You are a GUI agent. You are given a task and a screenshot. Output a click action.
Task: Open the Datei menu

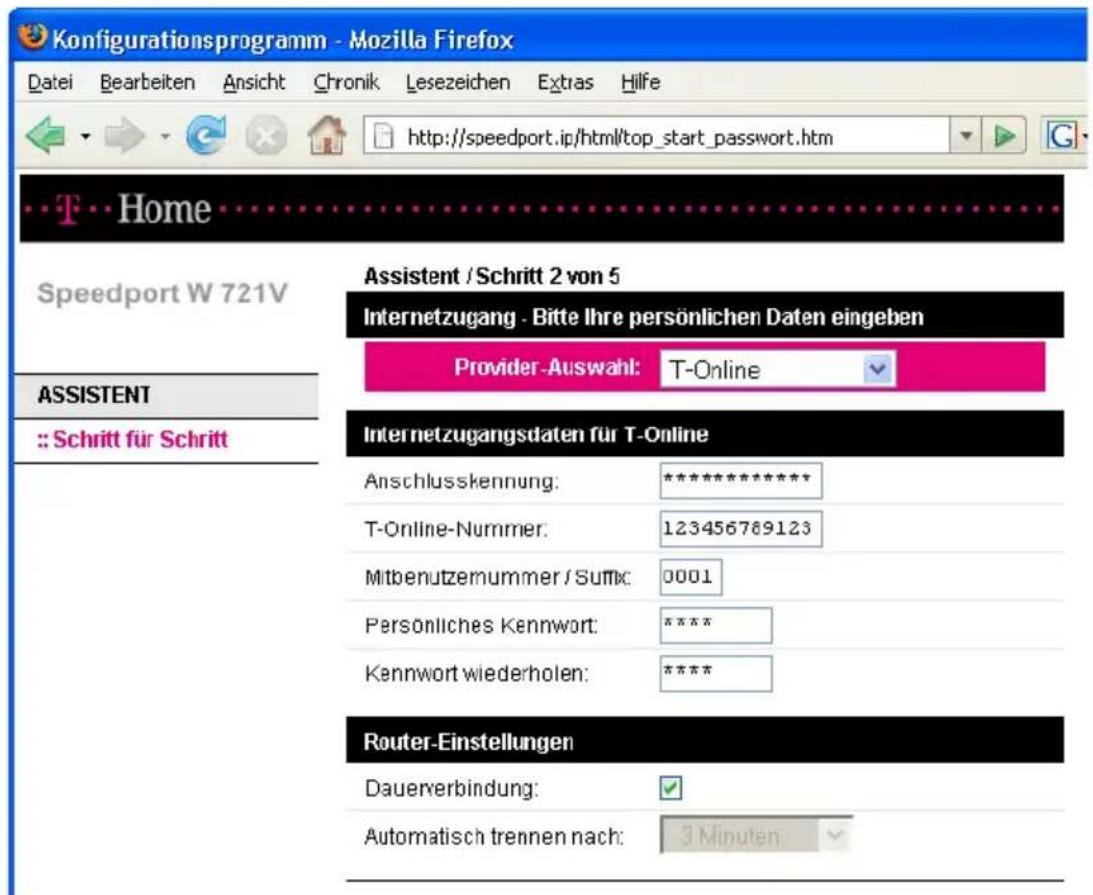point(50,82)
